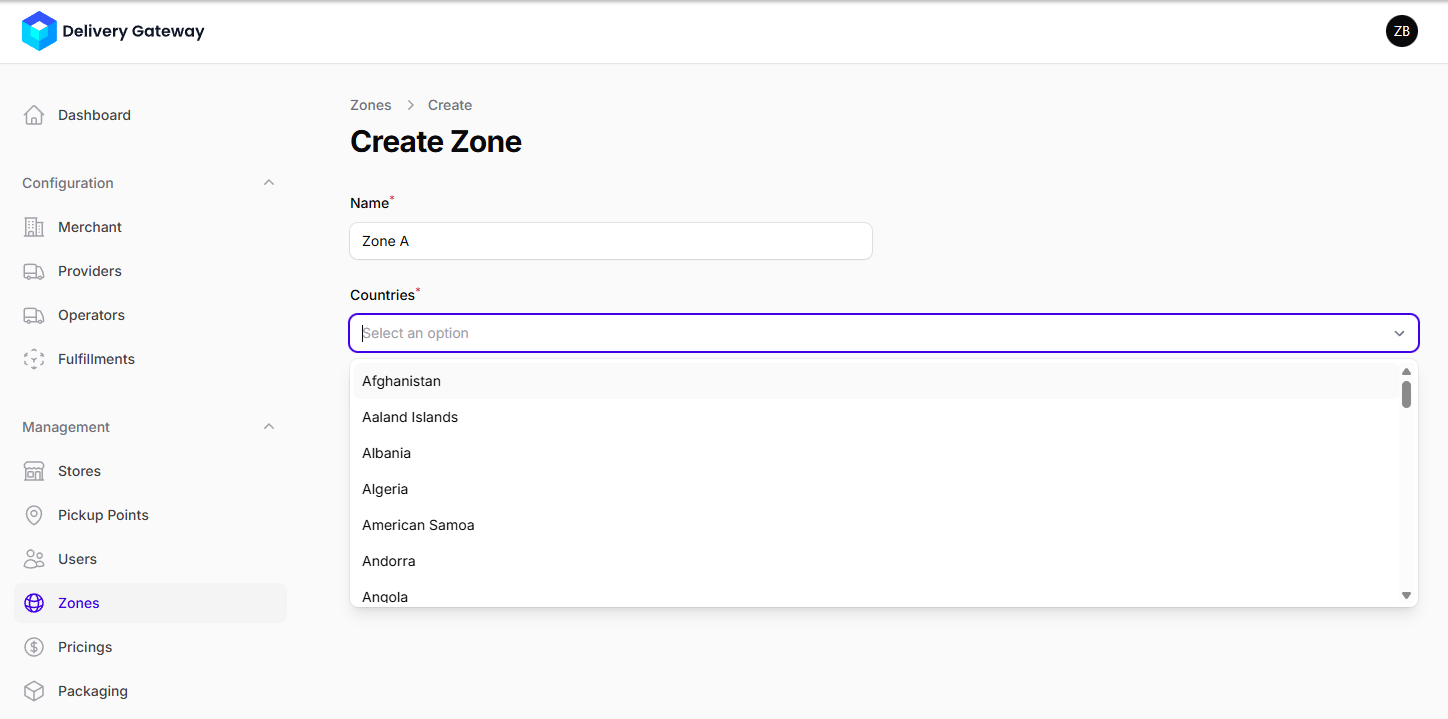
Task: Collapse the Management section chevron
Action: pos(268,427)
